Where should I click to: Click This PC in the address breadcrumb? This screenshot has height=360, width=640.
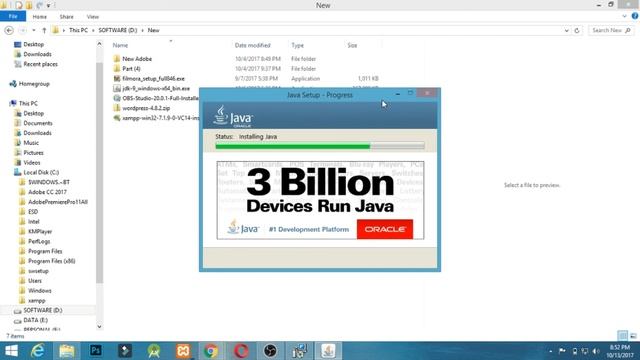pyautogui.click(x=78, y=30)
